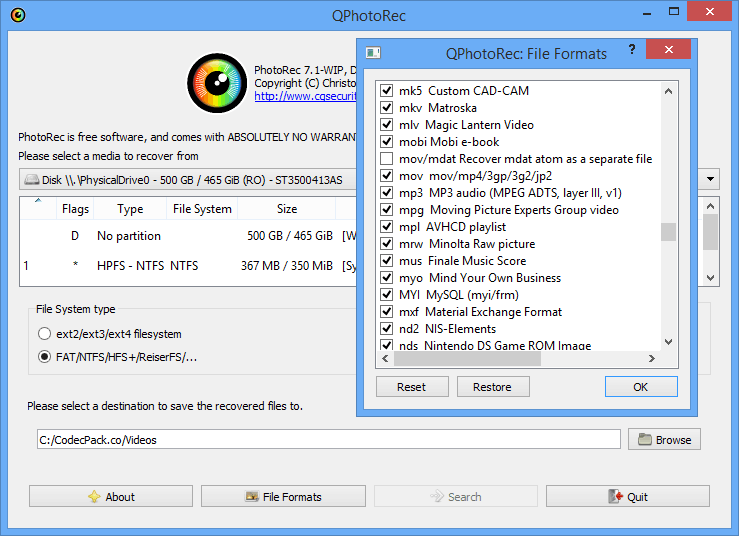Viewport: 739px width, 536px height.
Task: Click Restore in File Formats dialog
Action: click(493, 387)
